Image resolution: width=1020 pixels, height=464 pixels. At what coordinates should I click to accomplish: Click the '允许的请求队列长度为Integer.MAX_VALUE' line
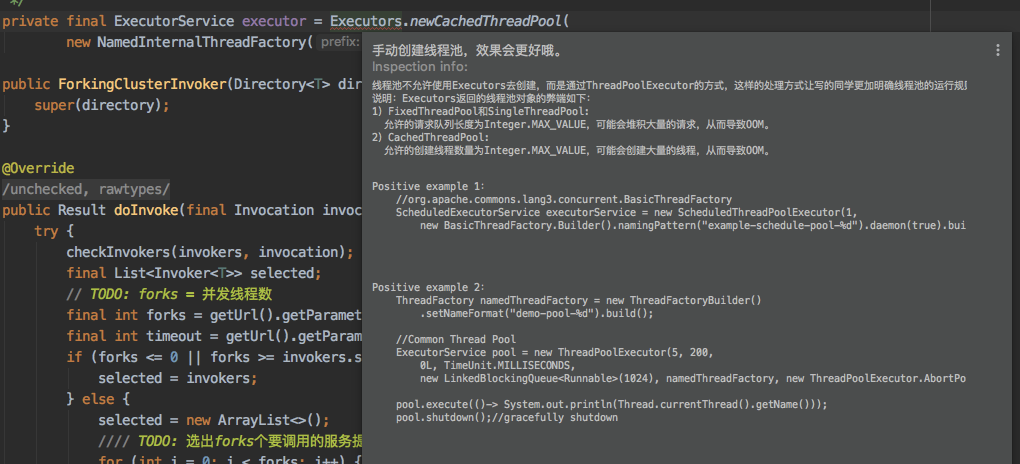click(578, 124)
